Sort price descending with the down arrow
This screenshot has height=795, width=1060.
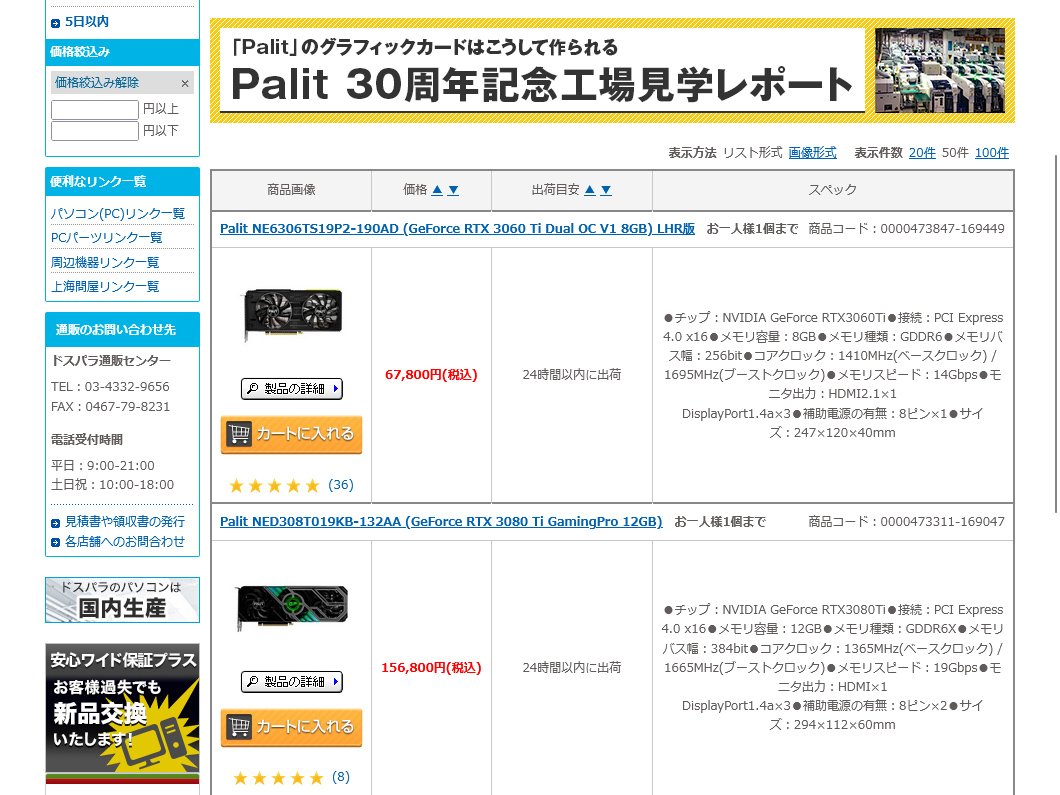pyautogui.click(x=454, y=190)
